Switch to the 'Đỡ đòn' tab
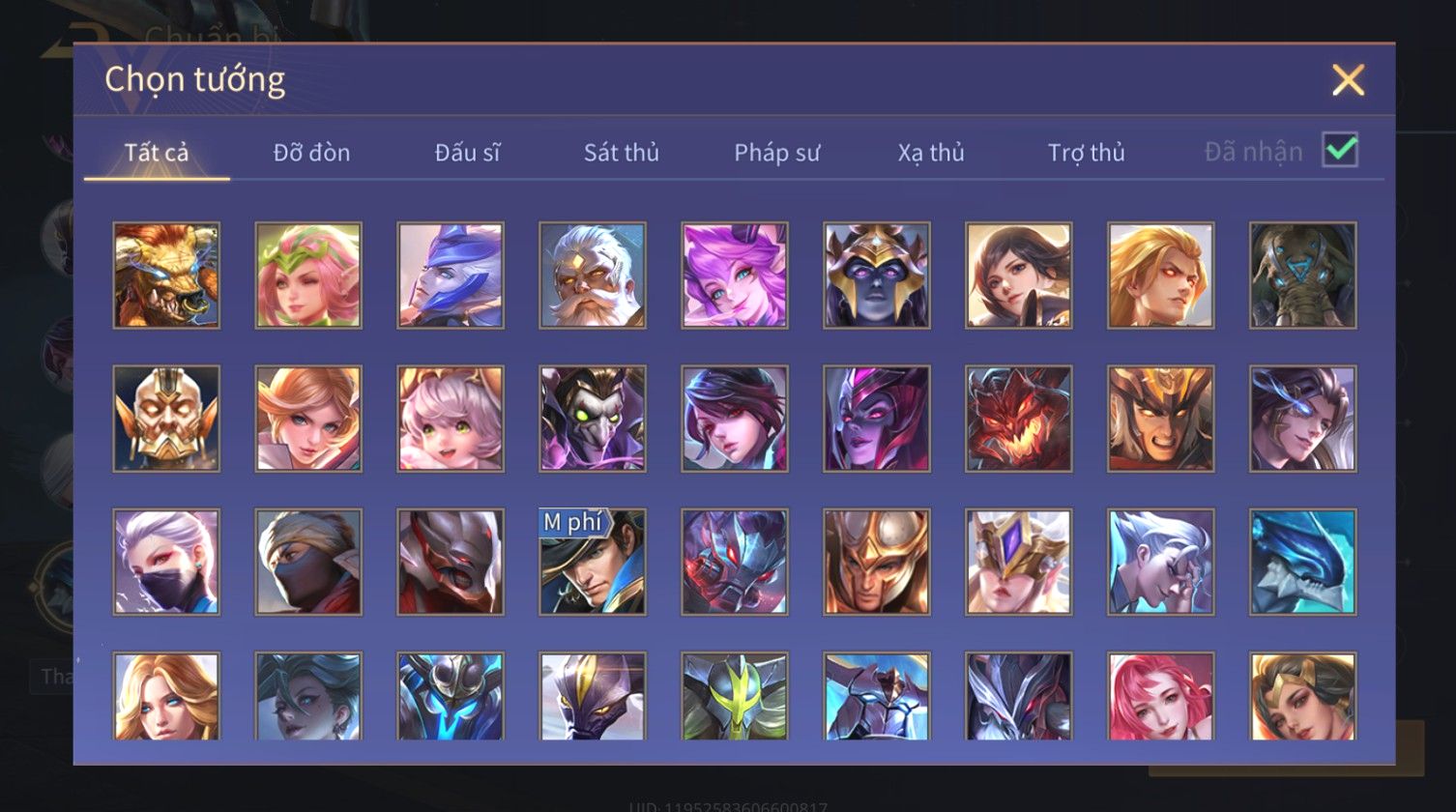The height and width of the screenshot is (812, 1456). [x=311, y=152]
